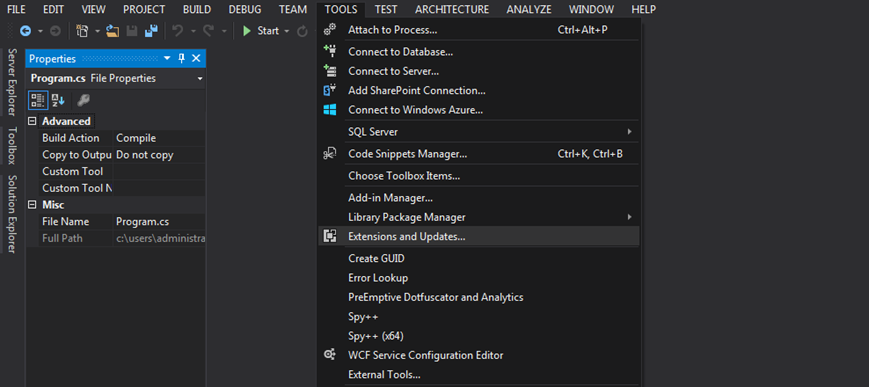Image resolution: width=869 pixels, height=387 pixels.
Task: Open Property Pages wrench icon
Action: [83, 100]
